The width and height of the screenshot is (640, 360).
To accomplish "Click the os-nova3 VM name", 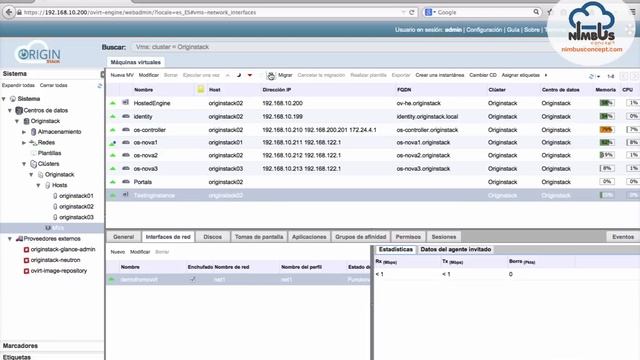I will pos(146,169).
